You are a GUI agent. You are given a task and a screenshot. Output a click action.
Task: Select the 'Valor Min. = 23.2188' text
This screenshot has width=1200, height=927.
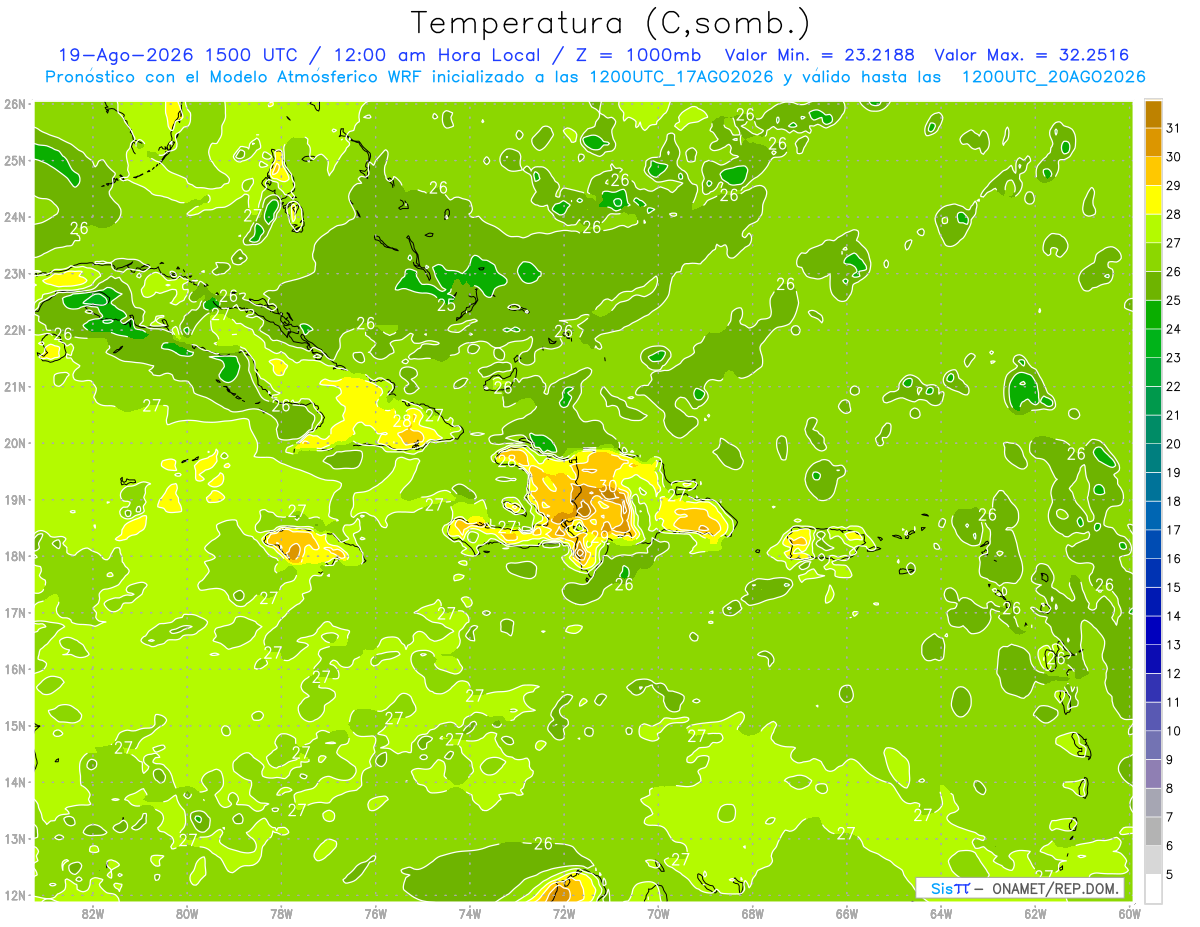pos(820,55)
